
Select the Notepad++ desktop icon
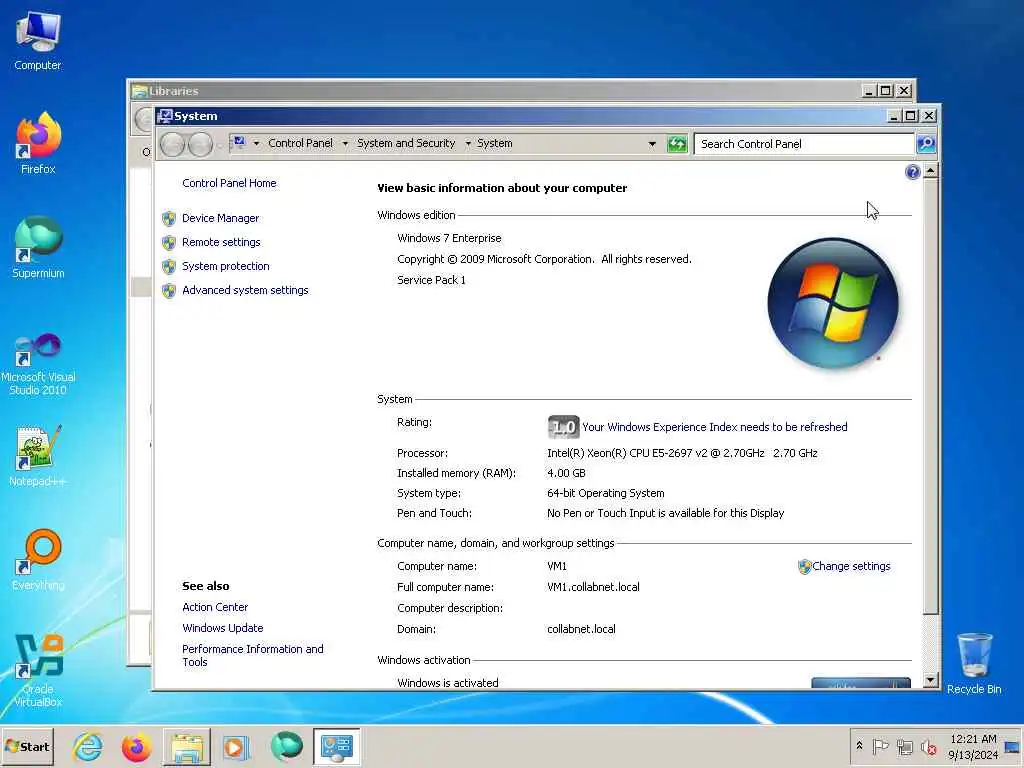[x=38, y=456]
